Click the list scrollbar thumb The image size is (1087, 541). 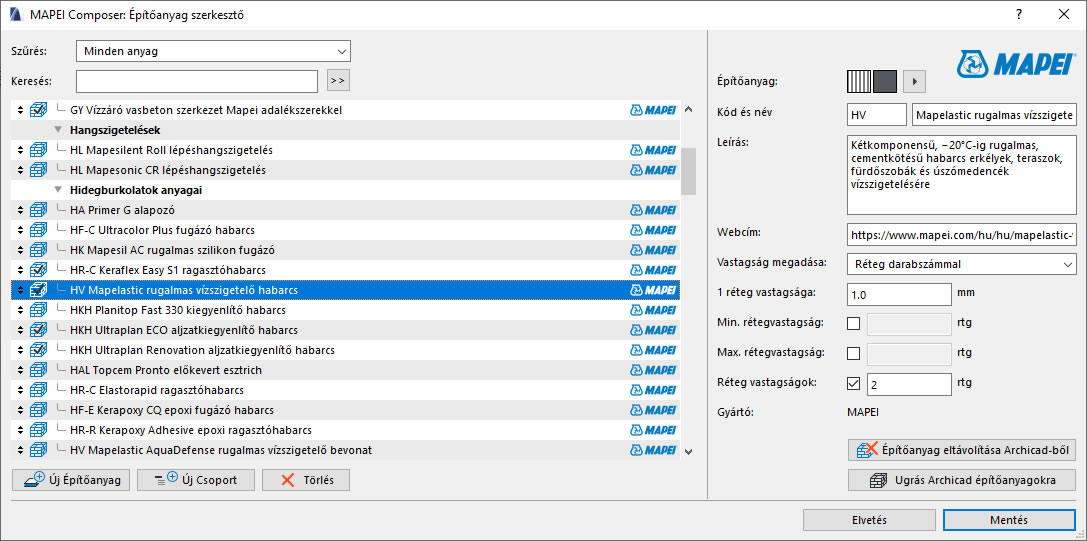[688, 171]
